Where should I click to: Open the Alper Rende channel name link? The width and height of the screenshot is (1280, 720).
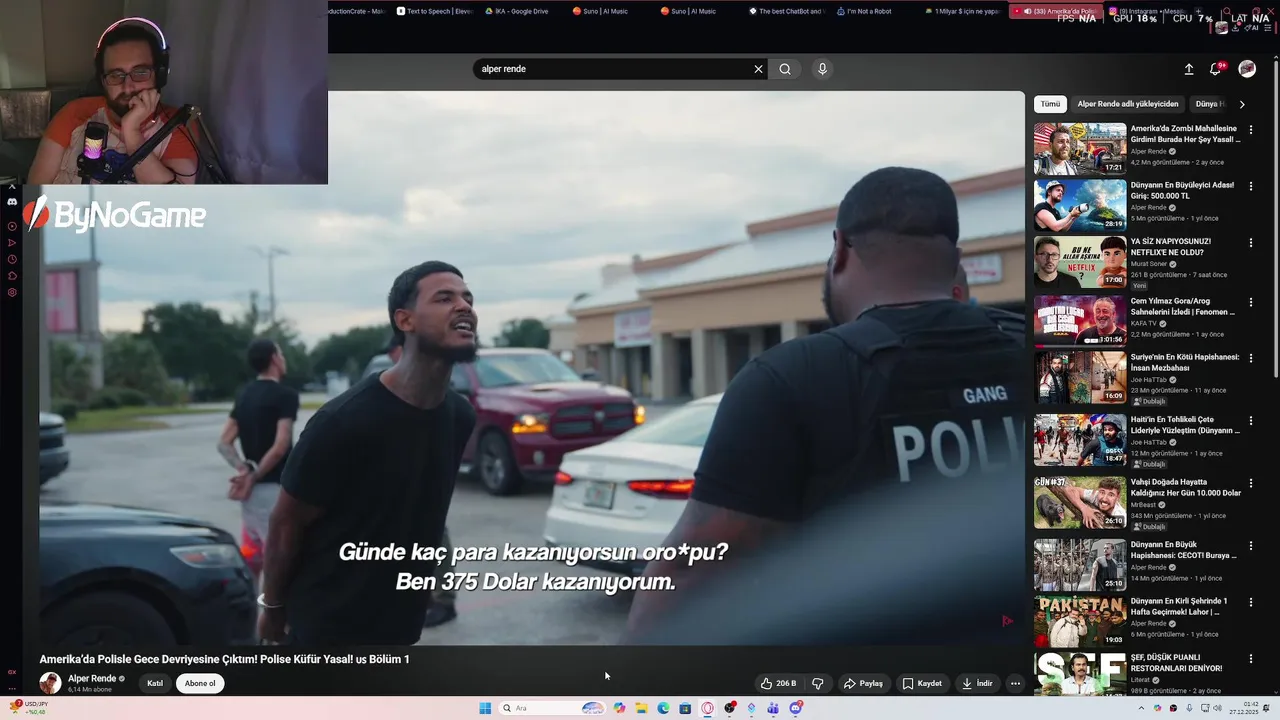click(x=92, y=678)
